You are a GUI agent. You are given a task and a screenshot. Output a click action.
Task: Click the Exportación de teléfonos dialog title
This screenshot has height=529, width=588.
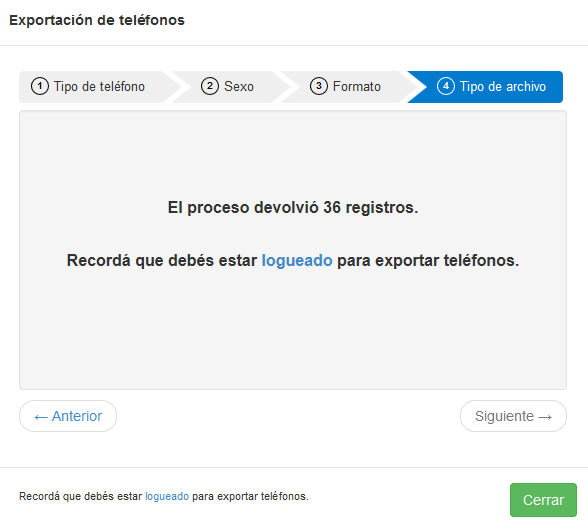click(97, 20)
